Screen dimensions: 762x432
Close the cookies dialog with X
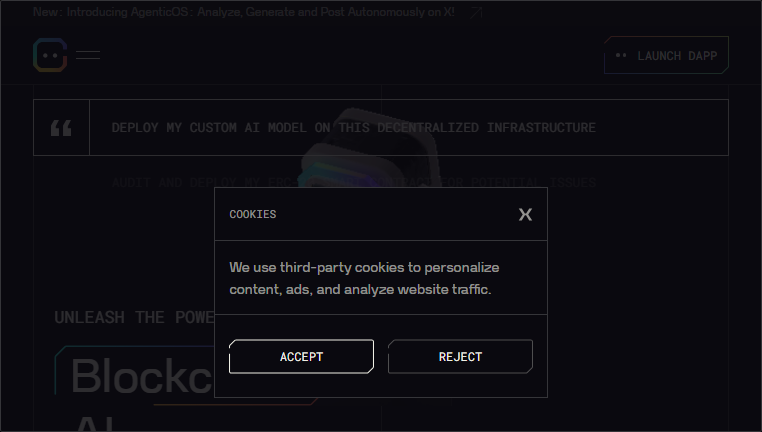[525, 214]
